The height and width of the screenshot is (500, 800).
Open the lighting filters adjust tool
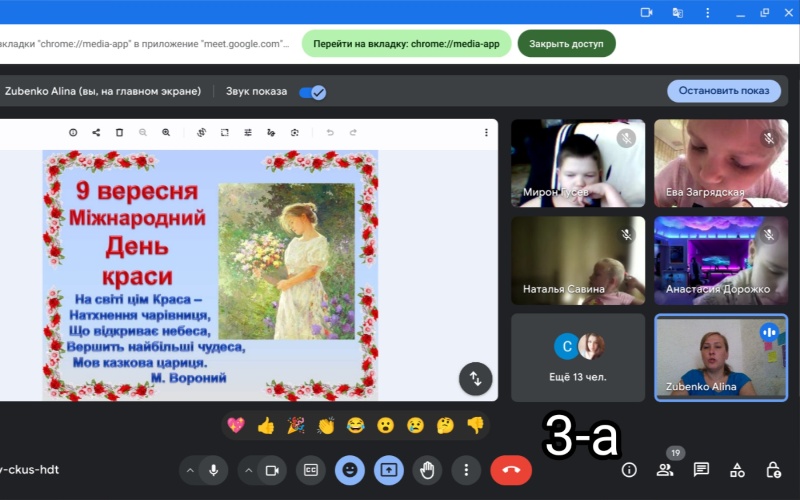click(x=248, y=133)
